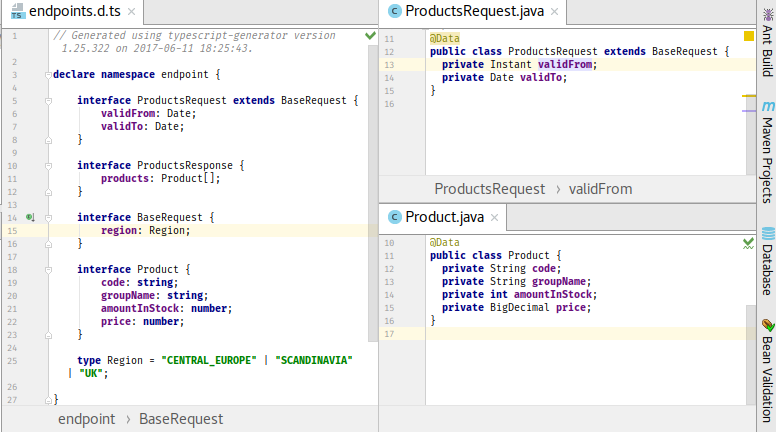Collapse the Product interface fold on line 18
The width and height of the screenshot is (776, 432).
[48, 270]
